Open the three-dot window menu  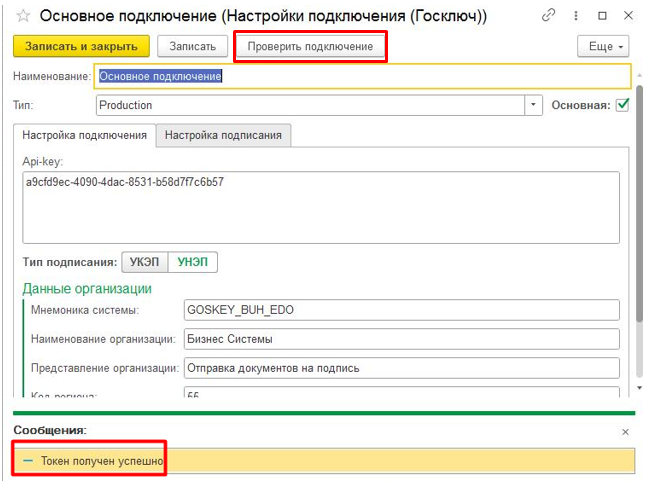576,15
